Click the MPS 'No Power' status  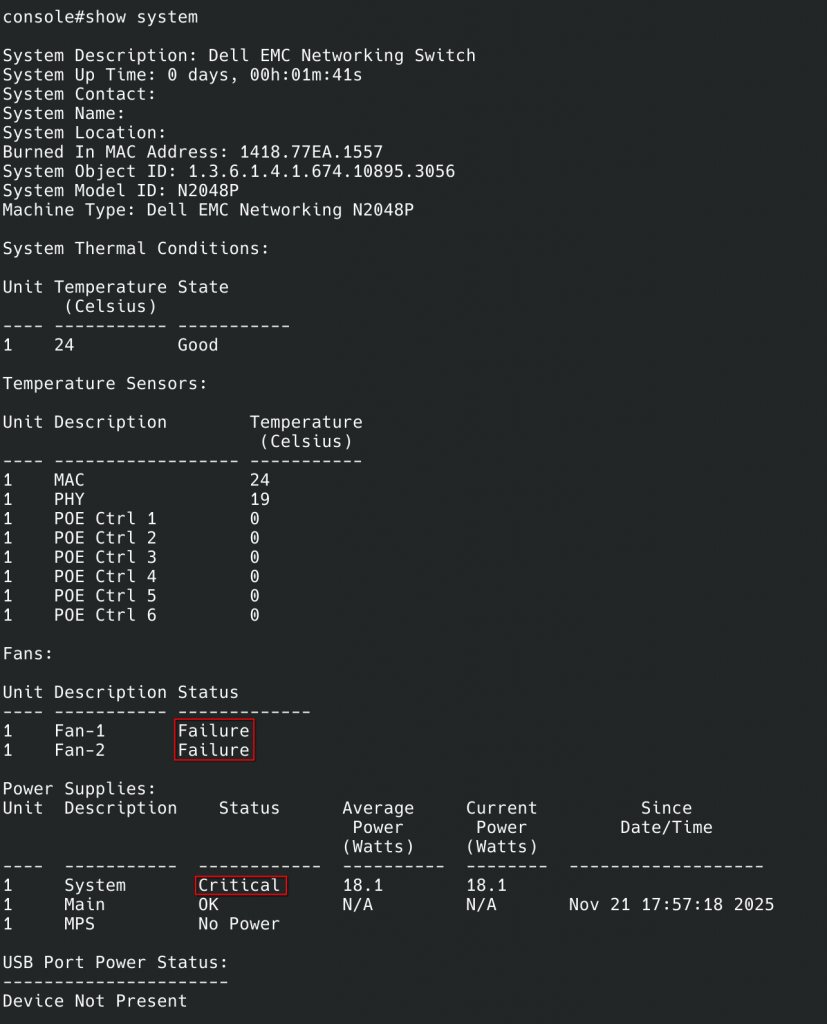point(238,924)
